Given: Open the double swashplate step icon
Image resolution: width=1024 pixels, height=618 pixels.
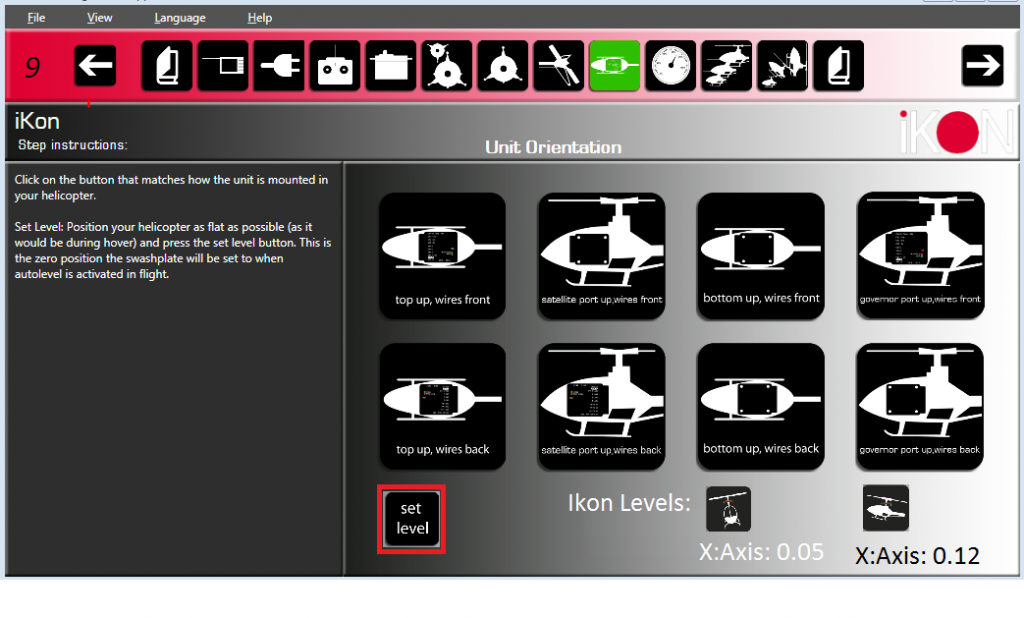Looking at the screenshot, I should [x=447, y=65].
